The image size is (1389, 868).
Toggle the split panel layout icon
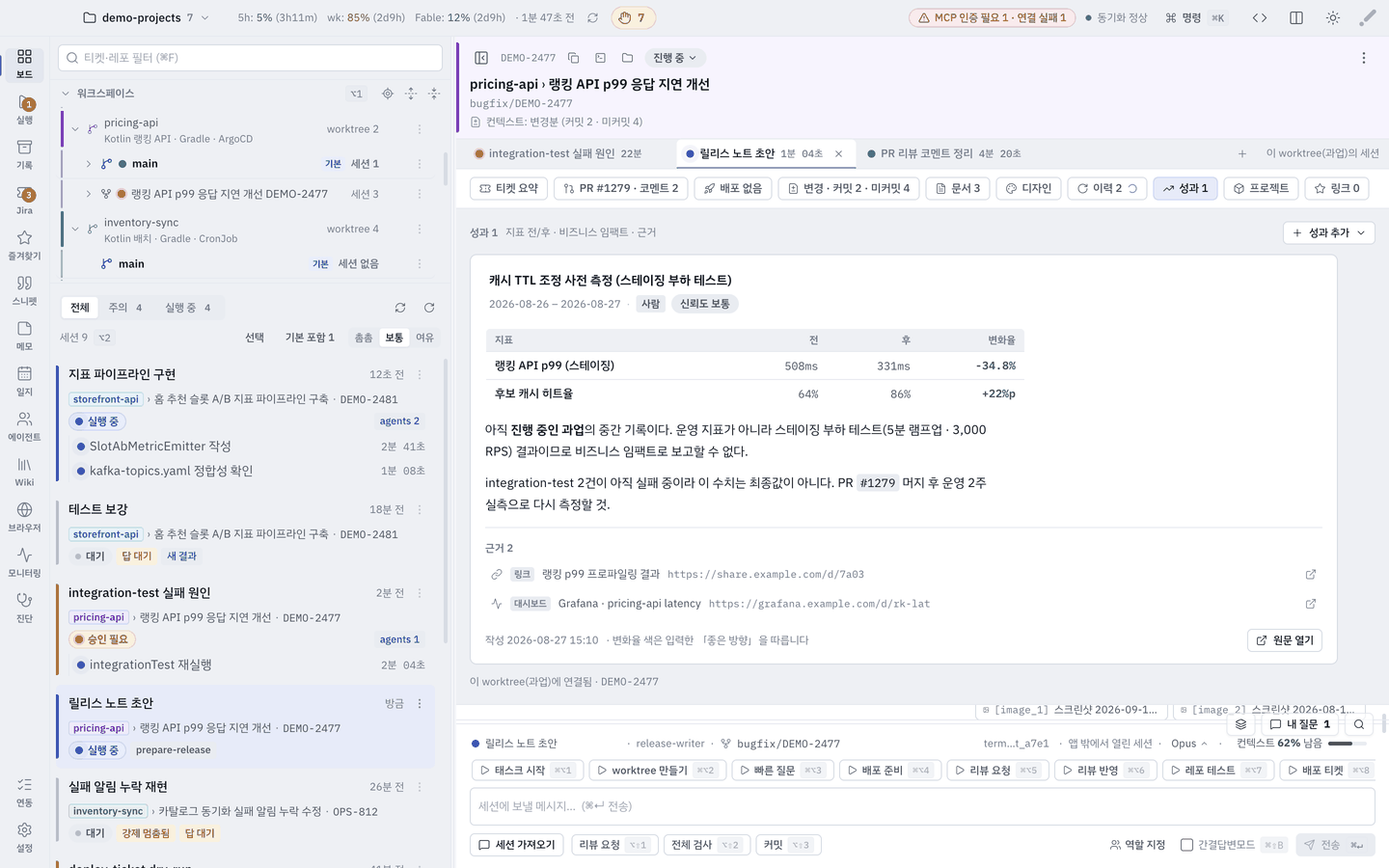click(1296, 17)
